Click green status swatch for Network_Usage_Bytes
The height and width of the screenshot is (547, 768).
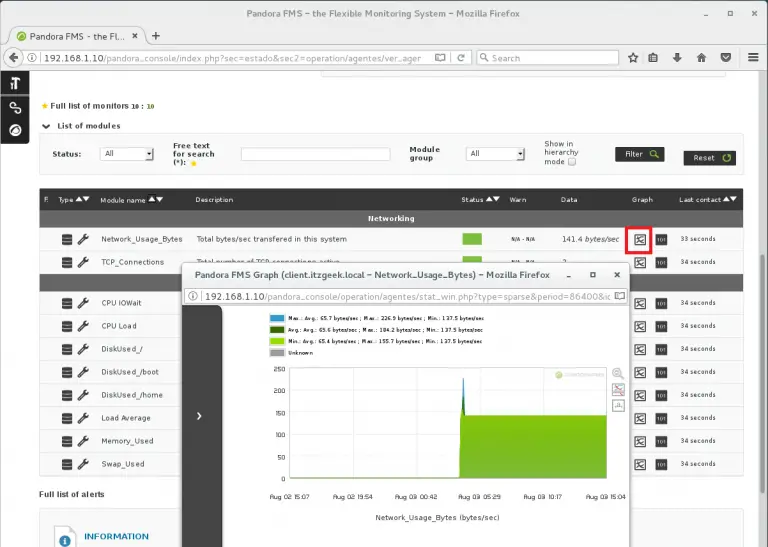click(x=472, y=240)
